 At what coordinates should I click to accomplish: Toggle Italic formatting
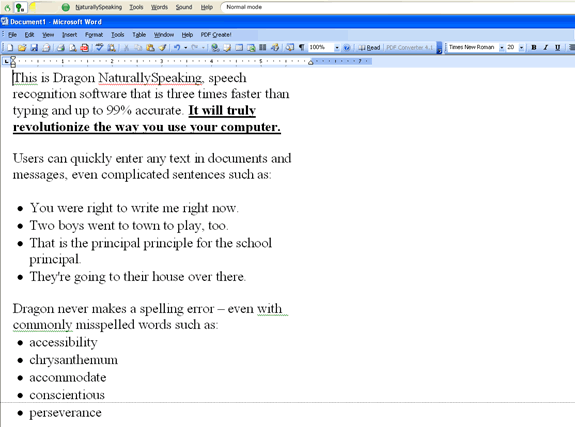click(x=546, y=47)
